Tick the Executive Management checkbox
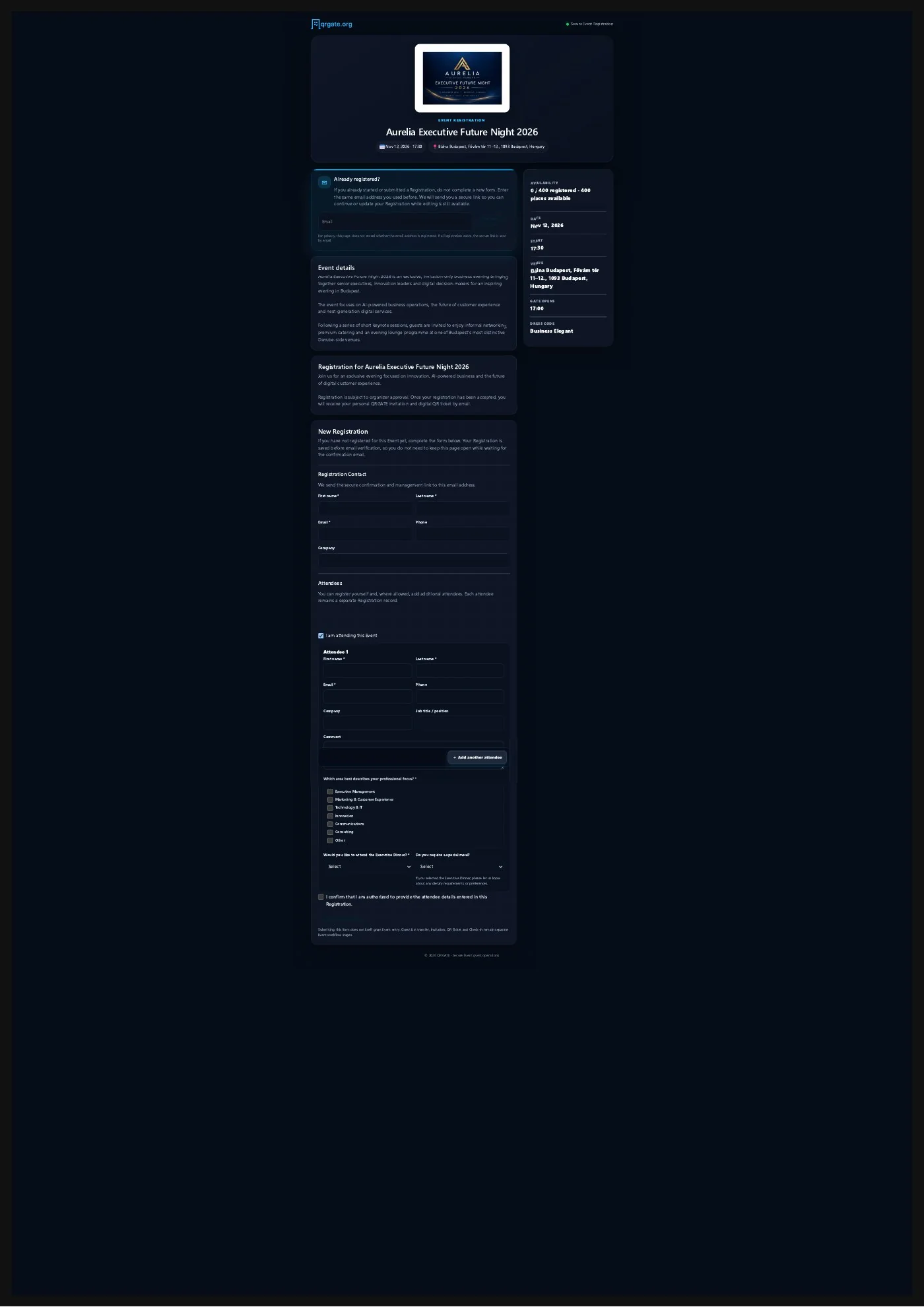 (x=330, y=791)
